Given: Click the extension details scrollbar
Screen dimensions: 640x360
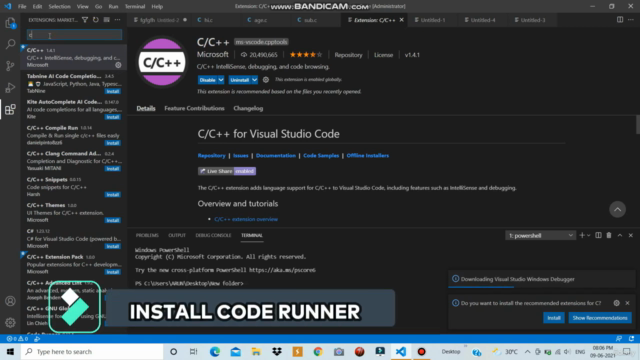Looking at the screenshot, I should (x=638, y=125).
